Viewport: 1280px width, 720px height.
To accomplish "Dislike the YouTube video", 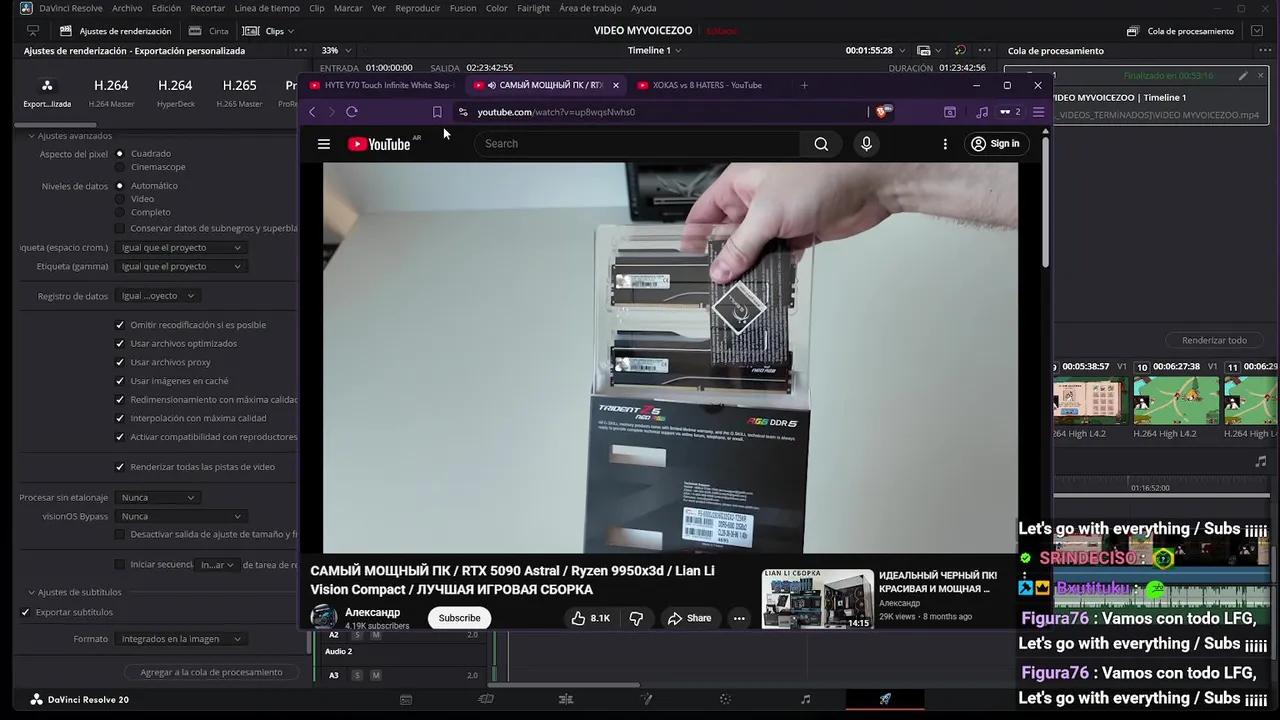I will pos(636,618).
